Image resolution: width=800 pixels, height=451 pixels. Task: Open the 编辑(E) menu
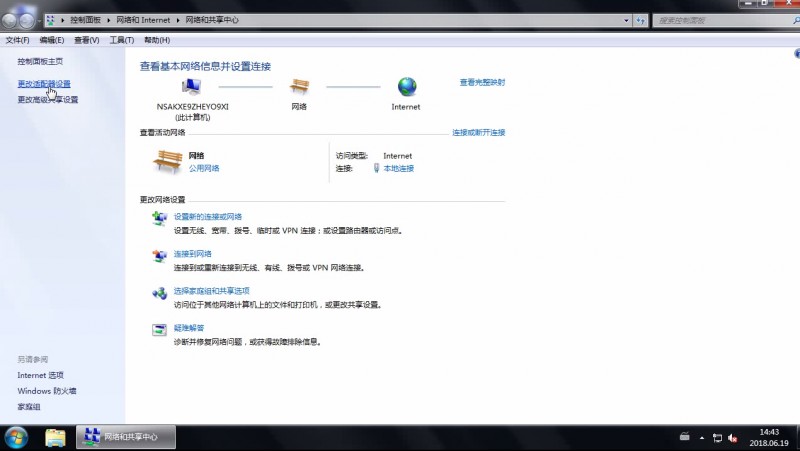pyautogui.click(x=52, y=40)
